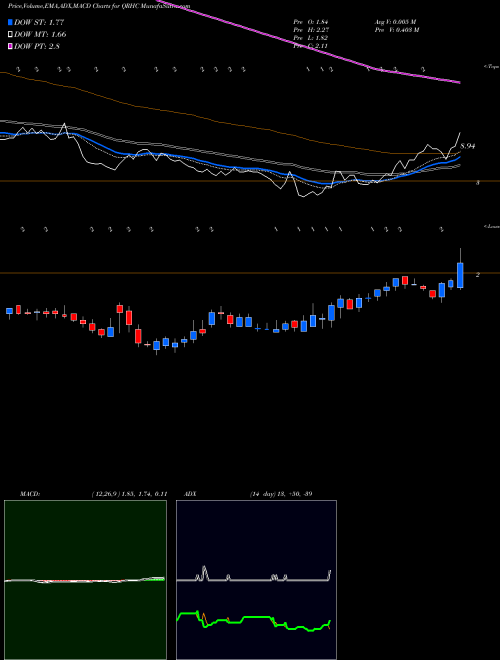500x660 pixels.
Task: Click the ADX panel heading label
Action: click(191, 494)
